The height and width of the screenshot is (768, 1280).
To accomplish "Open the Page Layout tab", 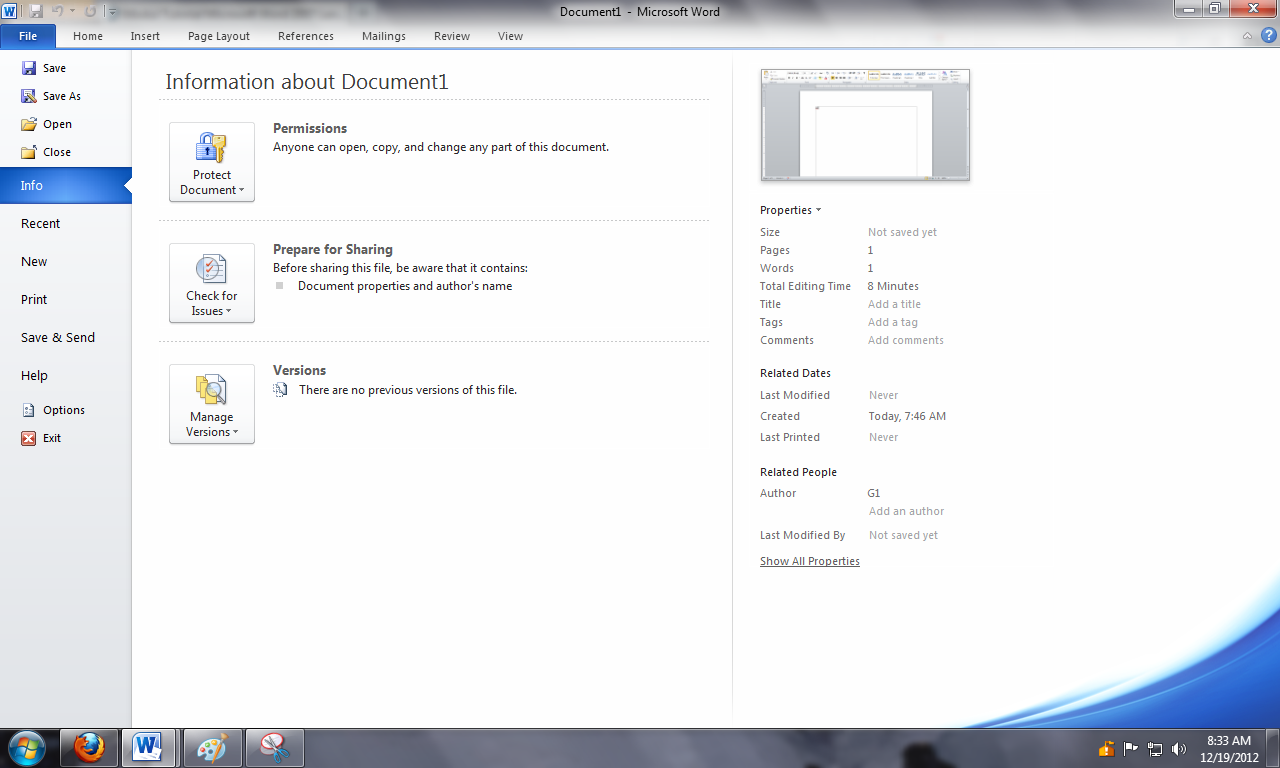I will click(x=219, y=36).
